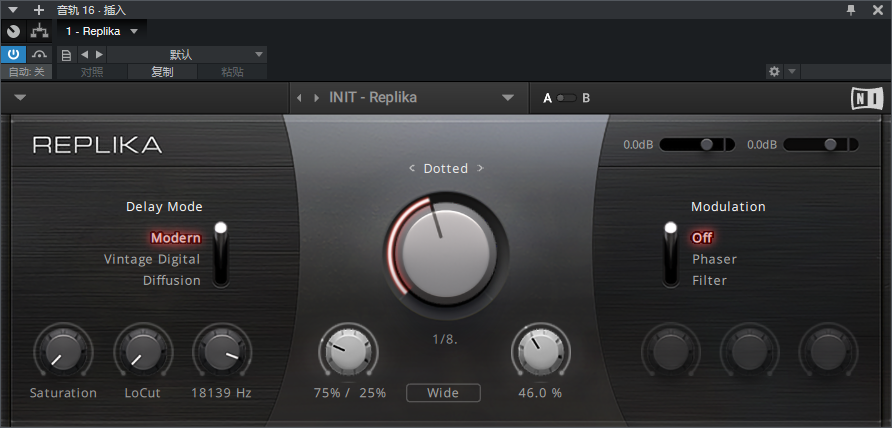The width and height of the screenshot is (892, 428).
Task: Click the Dotted time mode label
Action: click(x=446, y=168)
